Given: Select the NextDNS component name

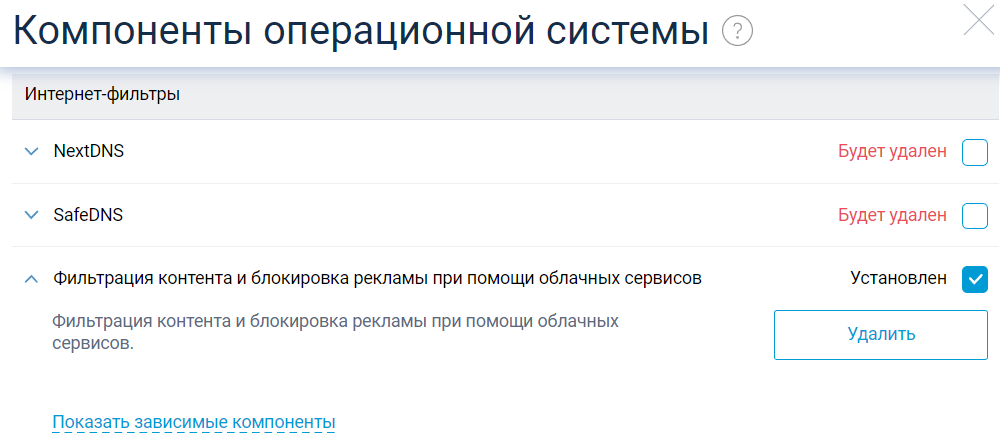Looking at the screenshot, I should (x=89, y=152).
